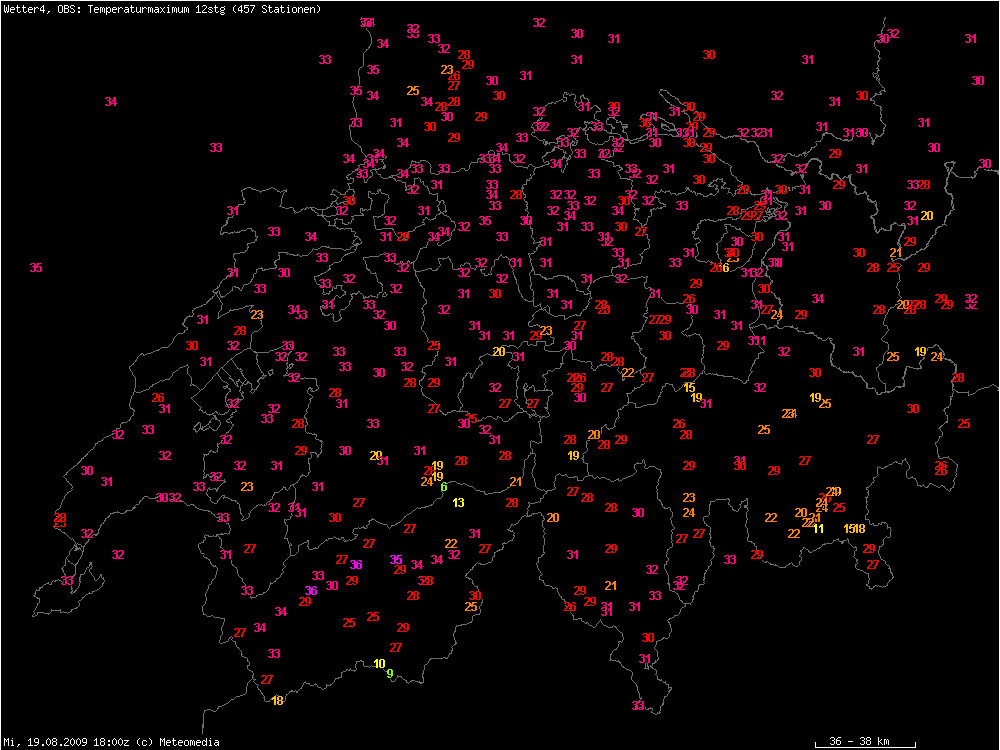The height and width of the screenshot is (750, 1000).
Task: Select the yellow 11 temperature reading
Action: point(818,528)
